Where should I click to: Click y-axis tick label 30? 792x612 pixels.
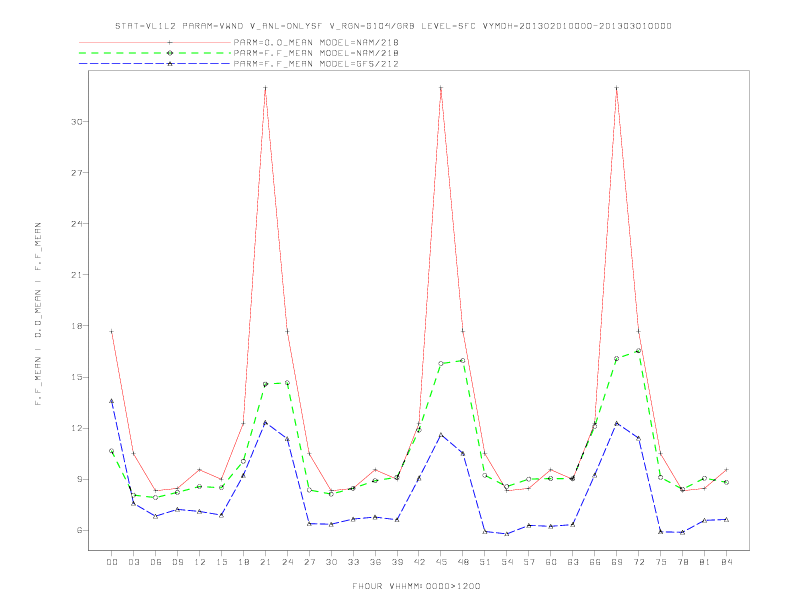[77, 122]
